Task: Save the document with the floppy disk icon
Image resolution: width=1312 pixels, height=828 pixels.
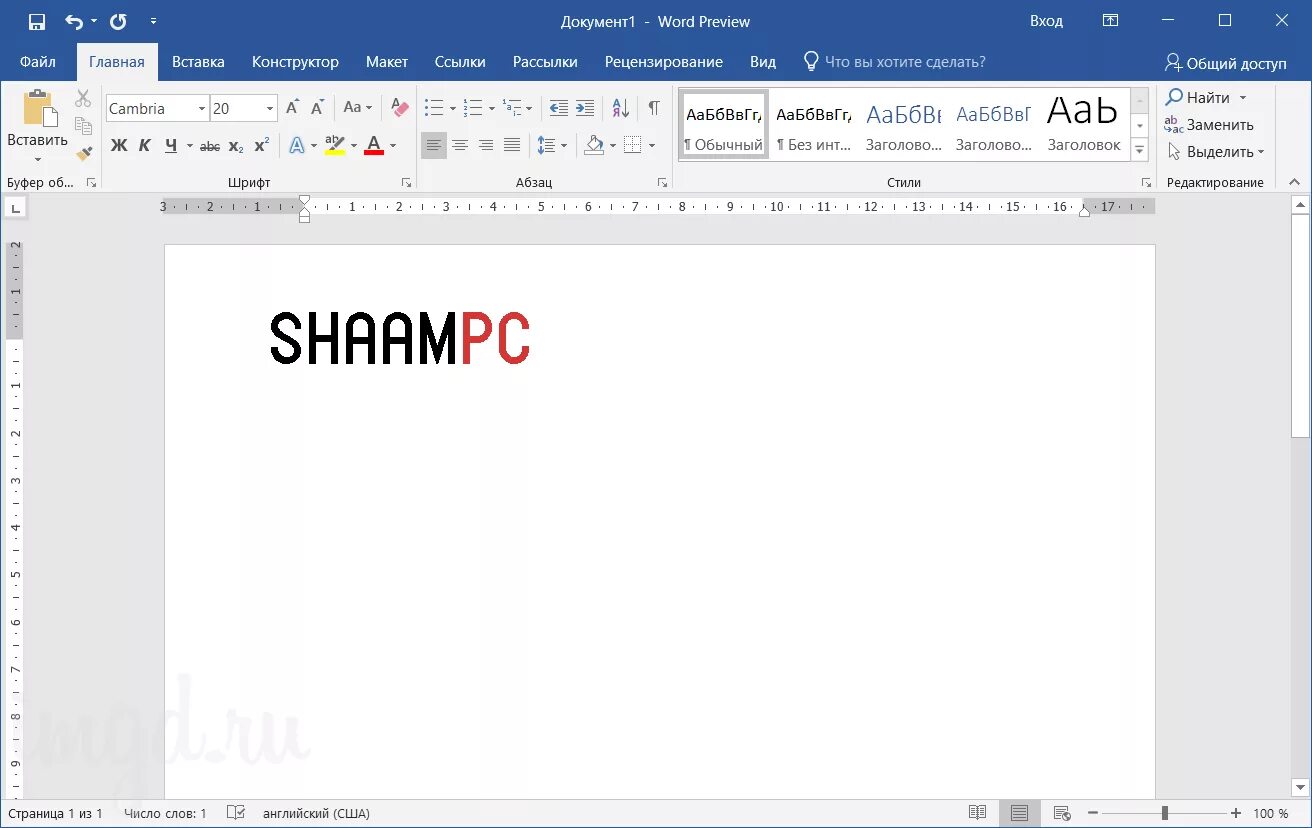Action: [x=37, y=21]
